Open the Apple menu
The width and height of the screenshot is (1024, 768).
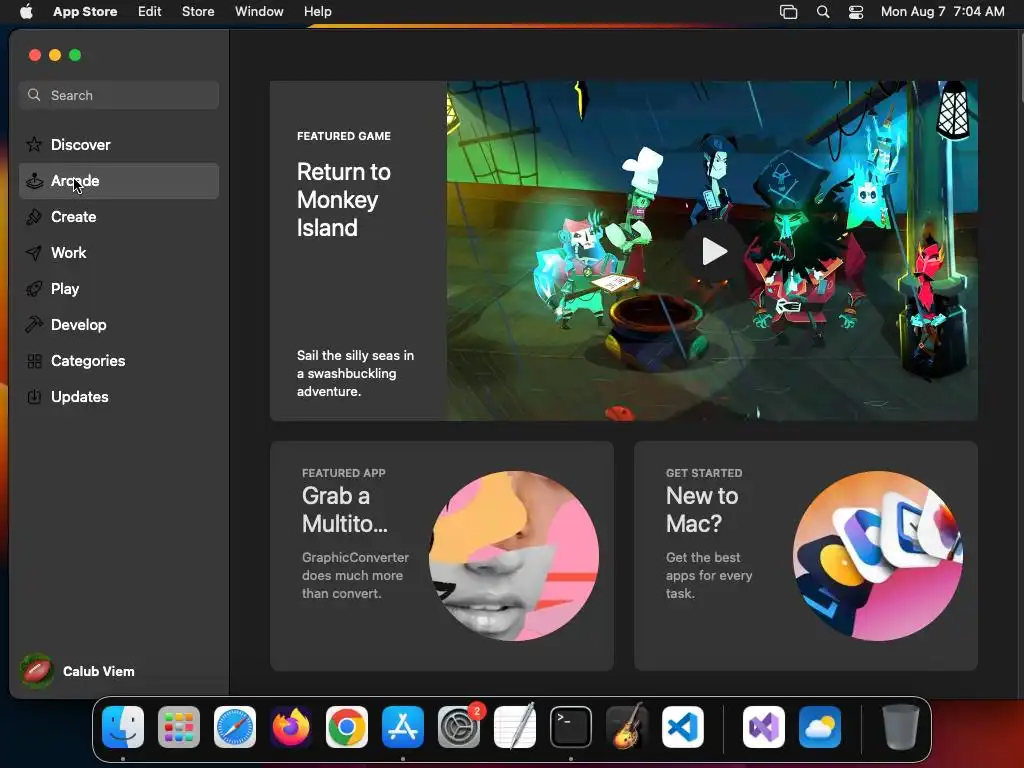[26, 11]
